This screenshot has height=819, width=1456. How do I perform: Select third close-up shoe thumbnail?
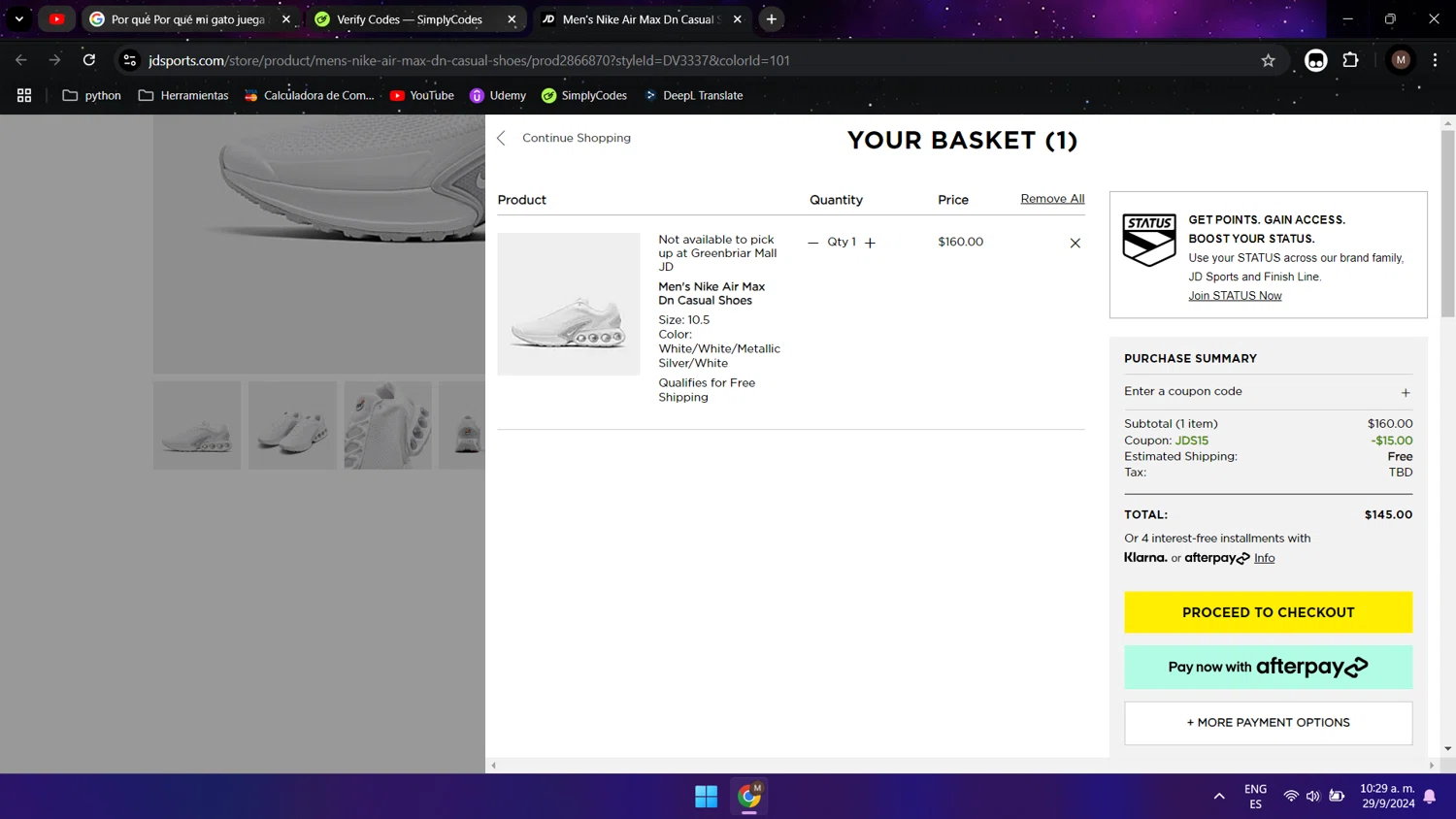[x=387, y=425]
